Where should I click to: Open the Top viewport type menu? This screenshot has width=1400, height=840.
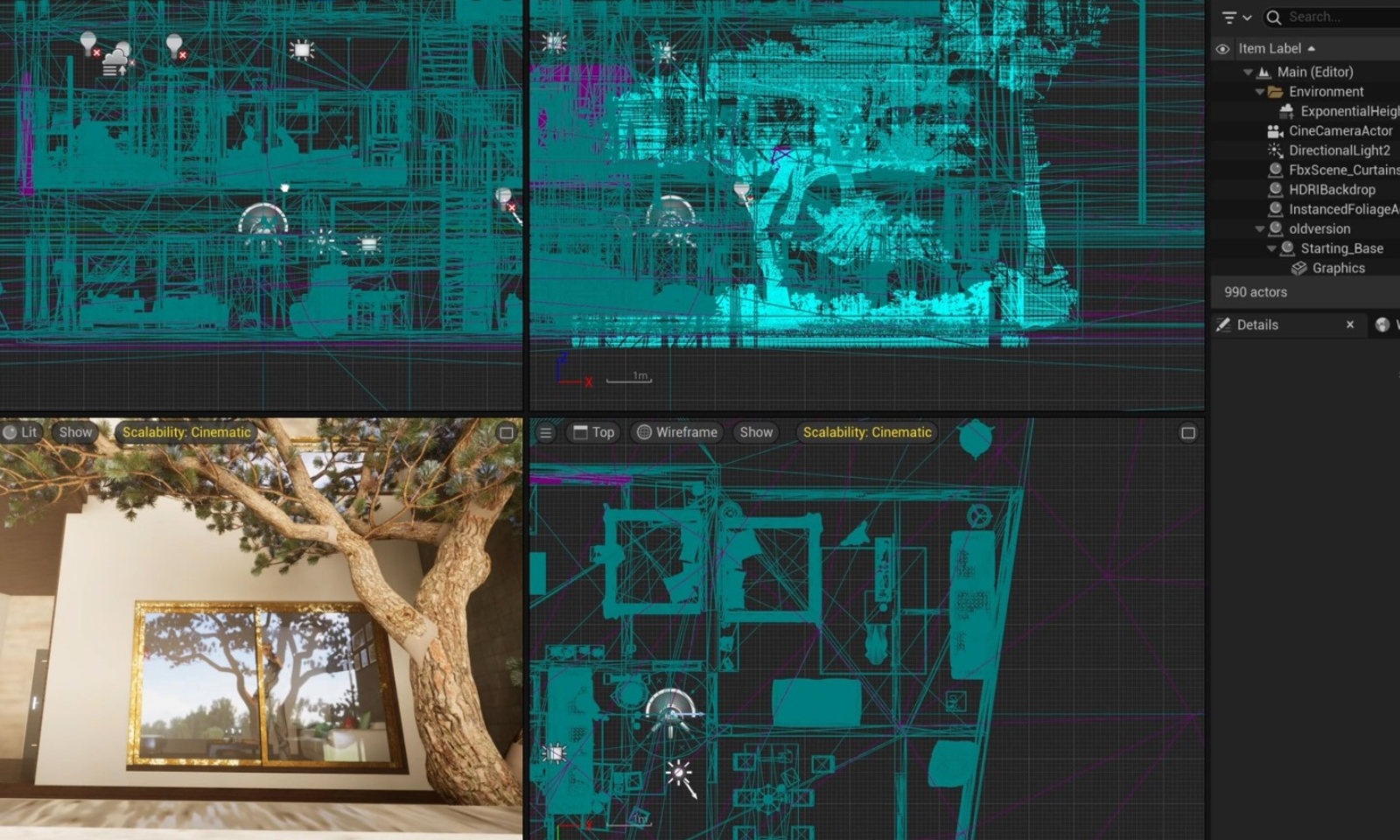[x=594, y=432]
